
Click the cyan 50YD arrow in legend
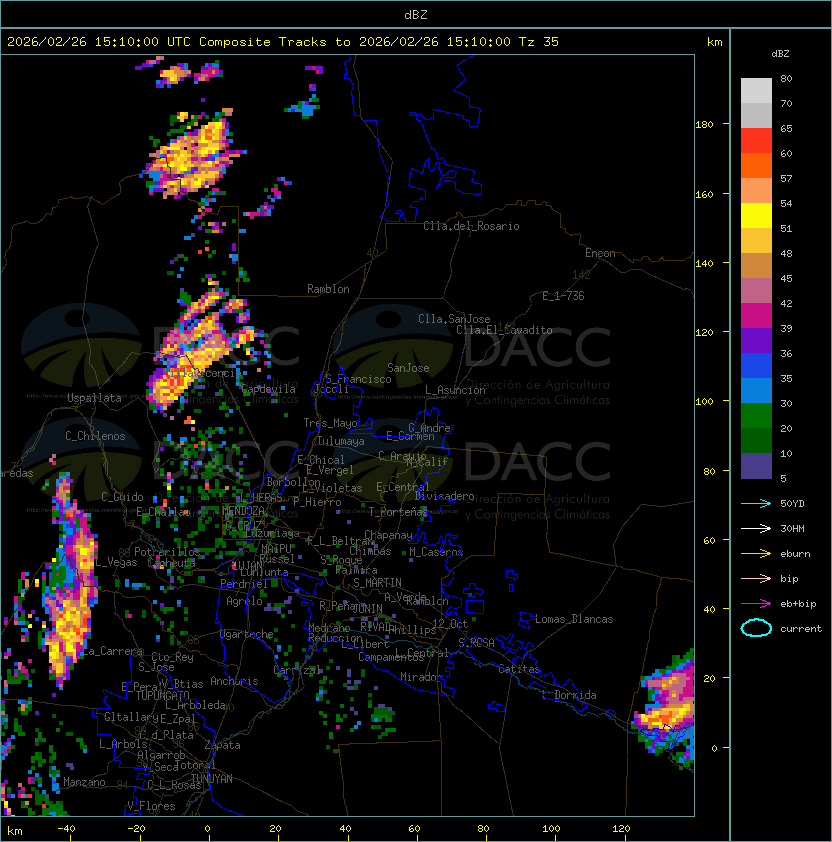(756, 504)
